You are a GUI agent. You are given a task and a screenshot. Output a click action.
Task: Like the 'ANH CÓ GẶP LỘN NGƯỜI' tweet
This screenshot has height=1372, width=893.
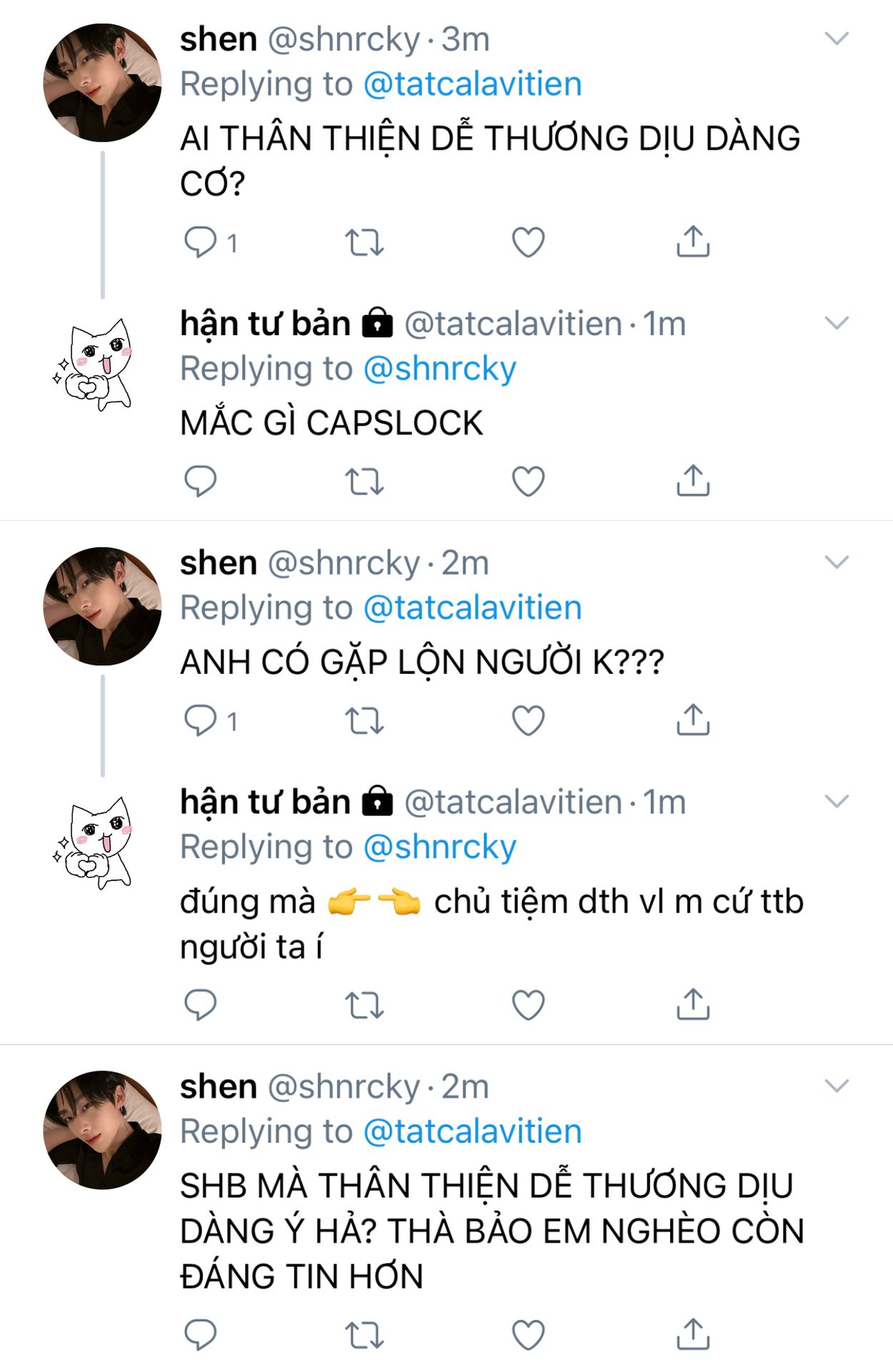(529, 720)
